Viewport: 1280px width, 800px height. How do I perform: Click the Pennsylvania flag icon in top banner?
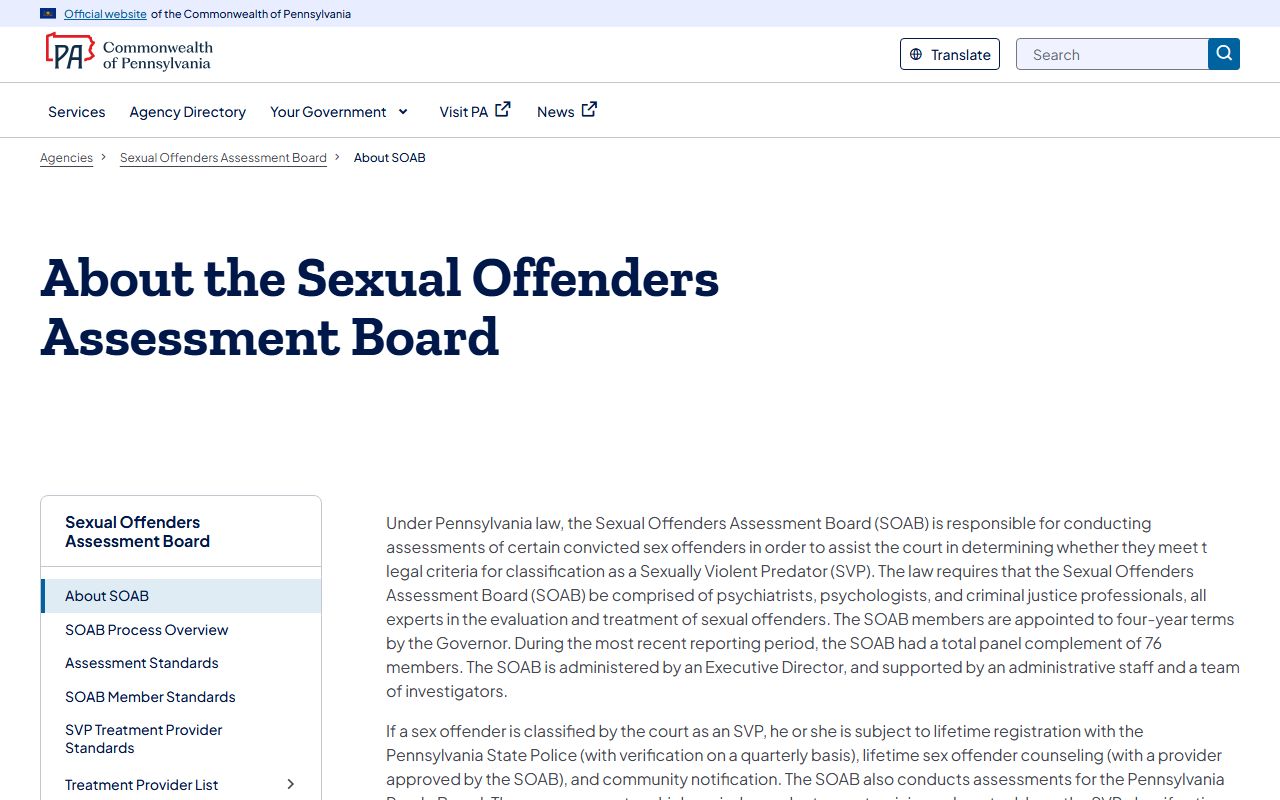[48, 14]
